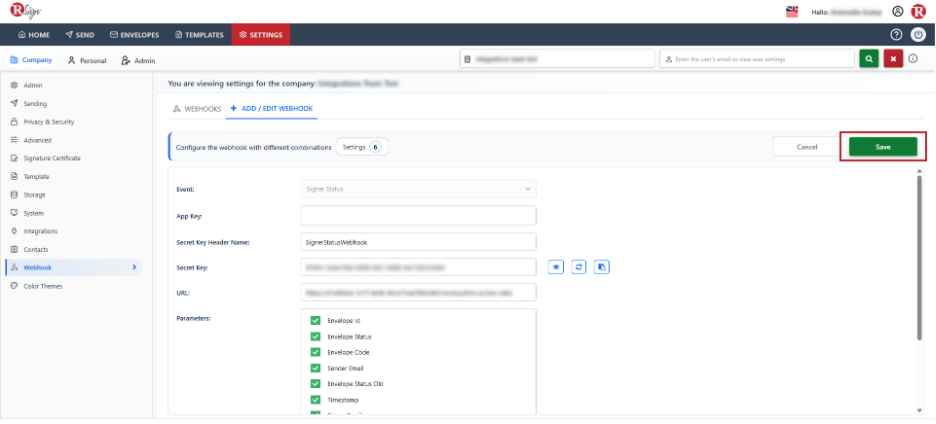Screen dimensions: 936x424
Task: Click the scrollbar down arrow
Action: 920,410
